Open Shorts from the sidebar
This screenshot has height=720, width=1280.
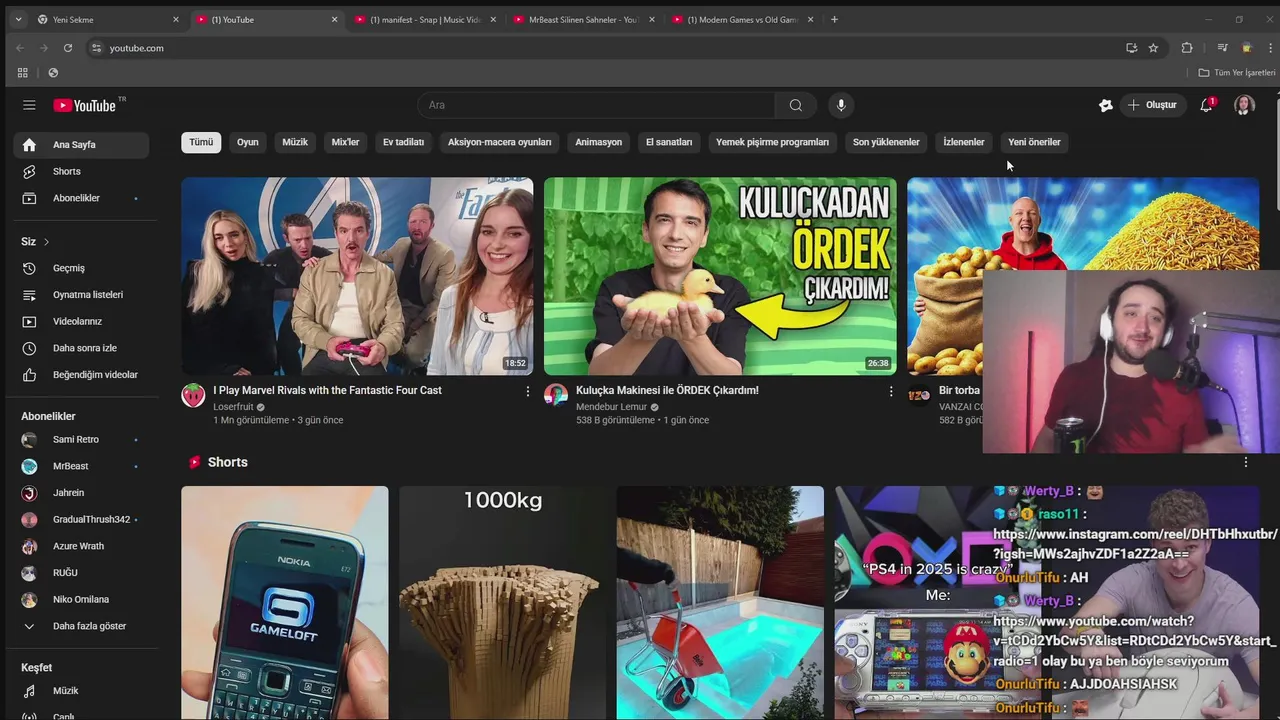[81, 171]
